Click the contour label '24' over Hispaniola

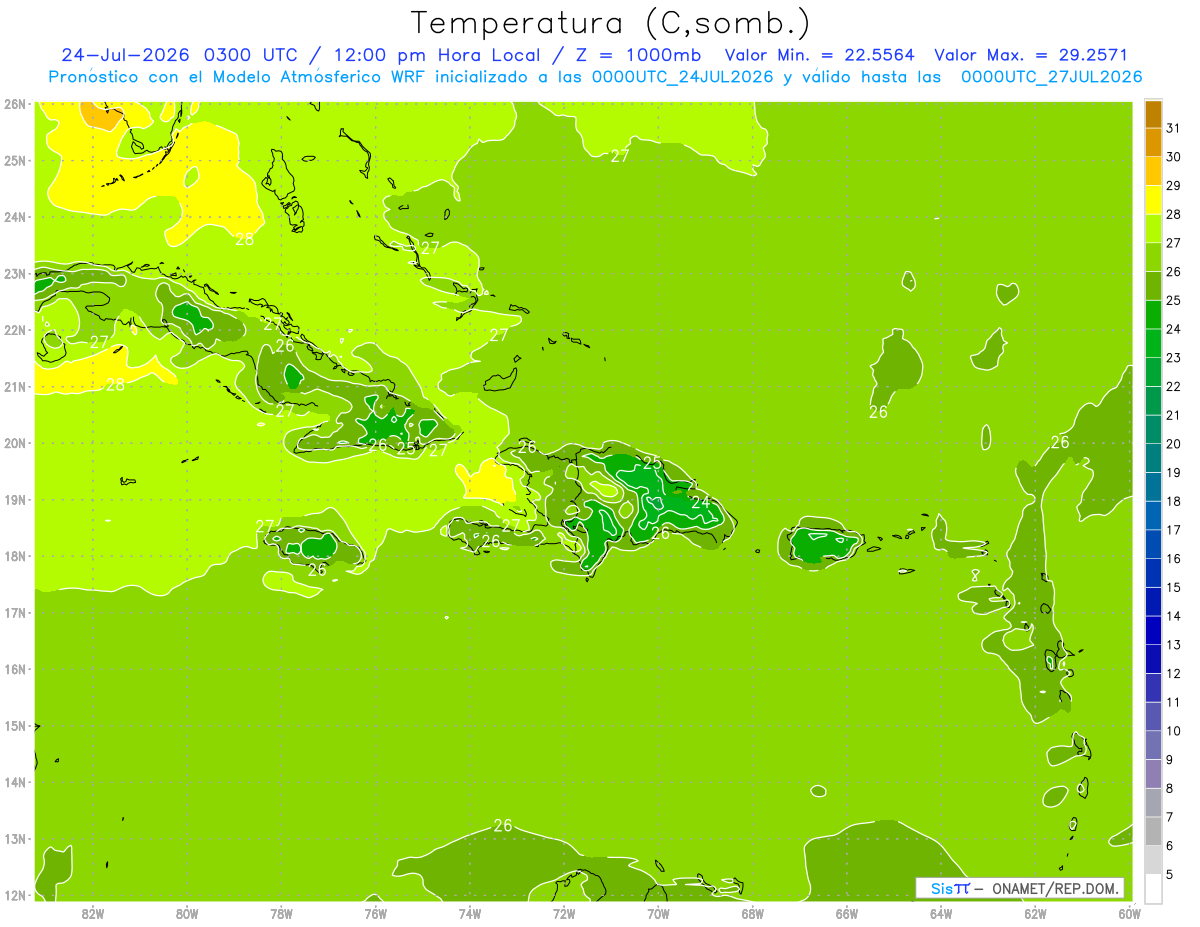click(x=700, y=502)
